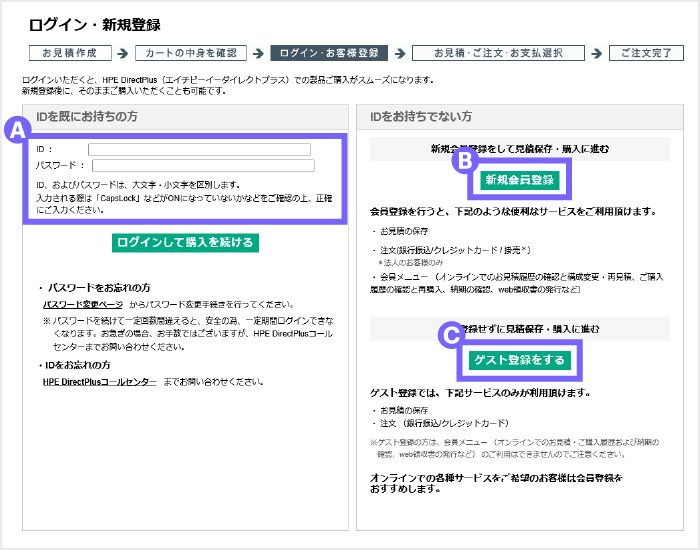700x550 pixels.
Task: Click arrow after ログイン・お客様登録 step
Action: 397,53
